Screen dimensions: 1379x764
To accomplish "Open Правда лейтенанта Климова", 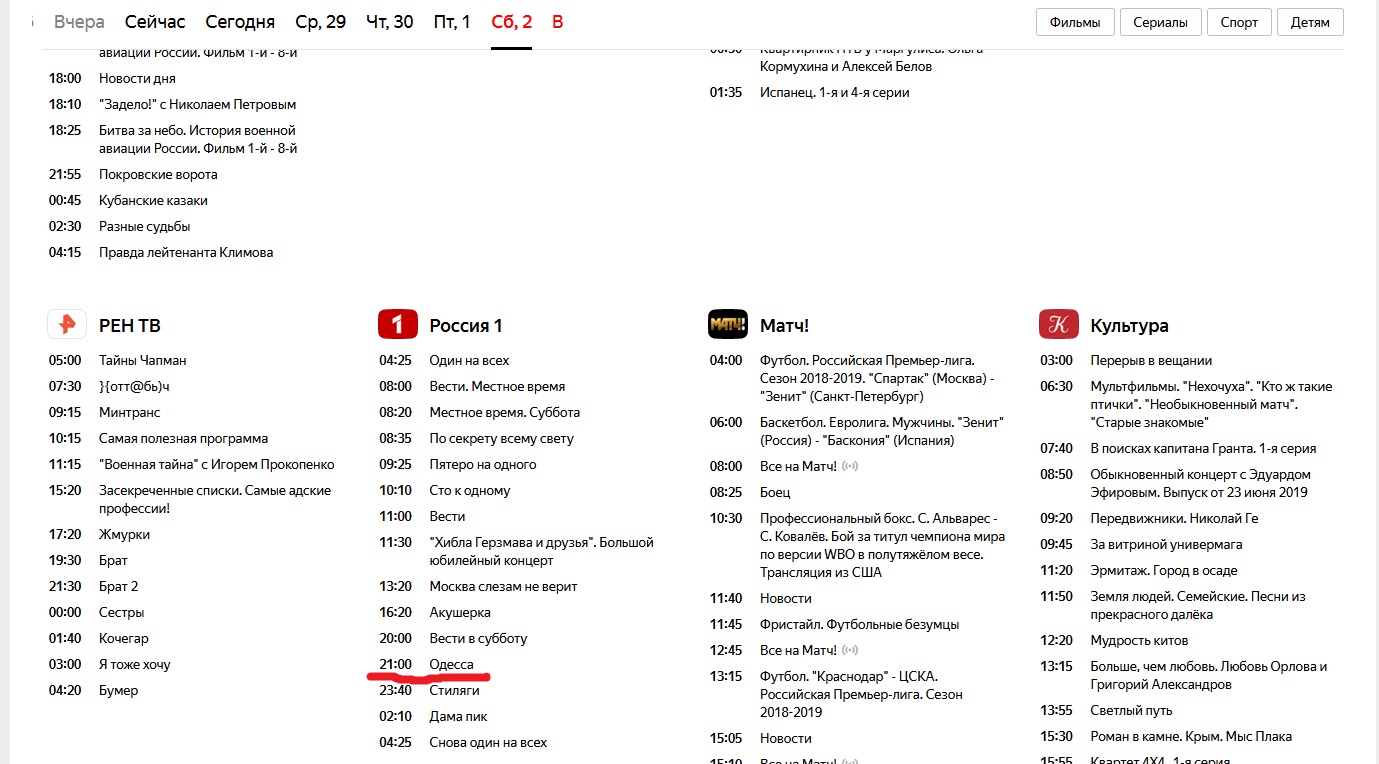I will point(186,252).
